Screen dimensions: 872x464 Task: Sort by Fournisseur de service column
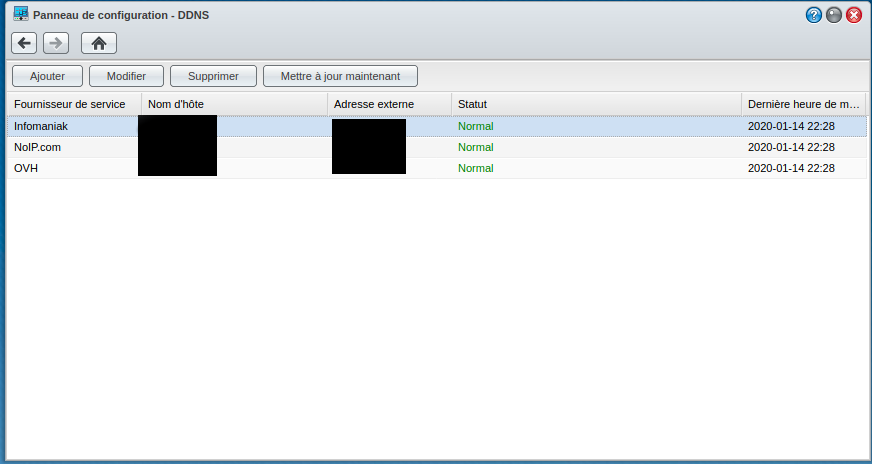[74, 104]
